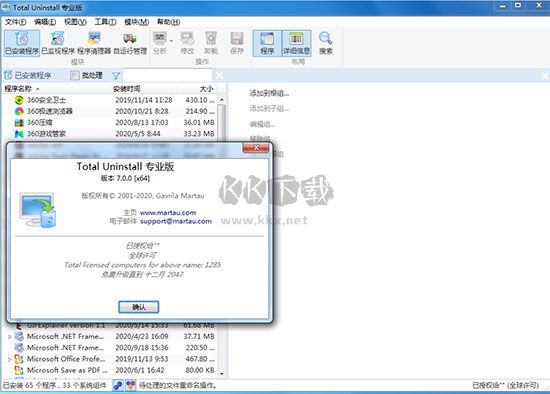The image size is (550, 394).
Task: Click the filter funnel icon
Action: (116, 76)
